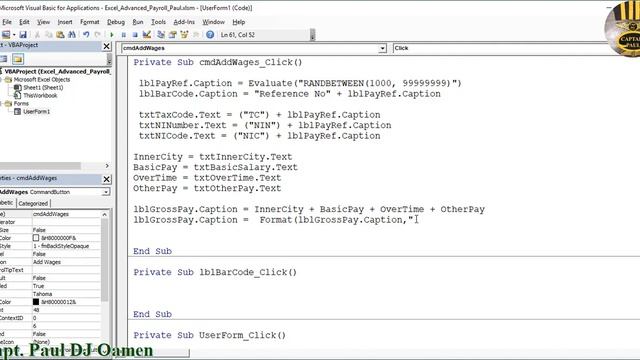Image resolution: width=640 pixels, height=360 pixels.
Task: Select the Microsoft Excel Objects folder
Action: (x=42, y=80)
